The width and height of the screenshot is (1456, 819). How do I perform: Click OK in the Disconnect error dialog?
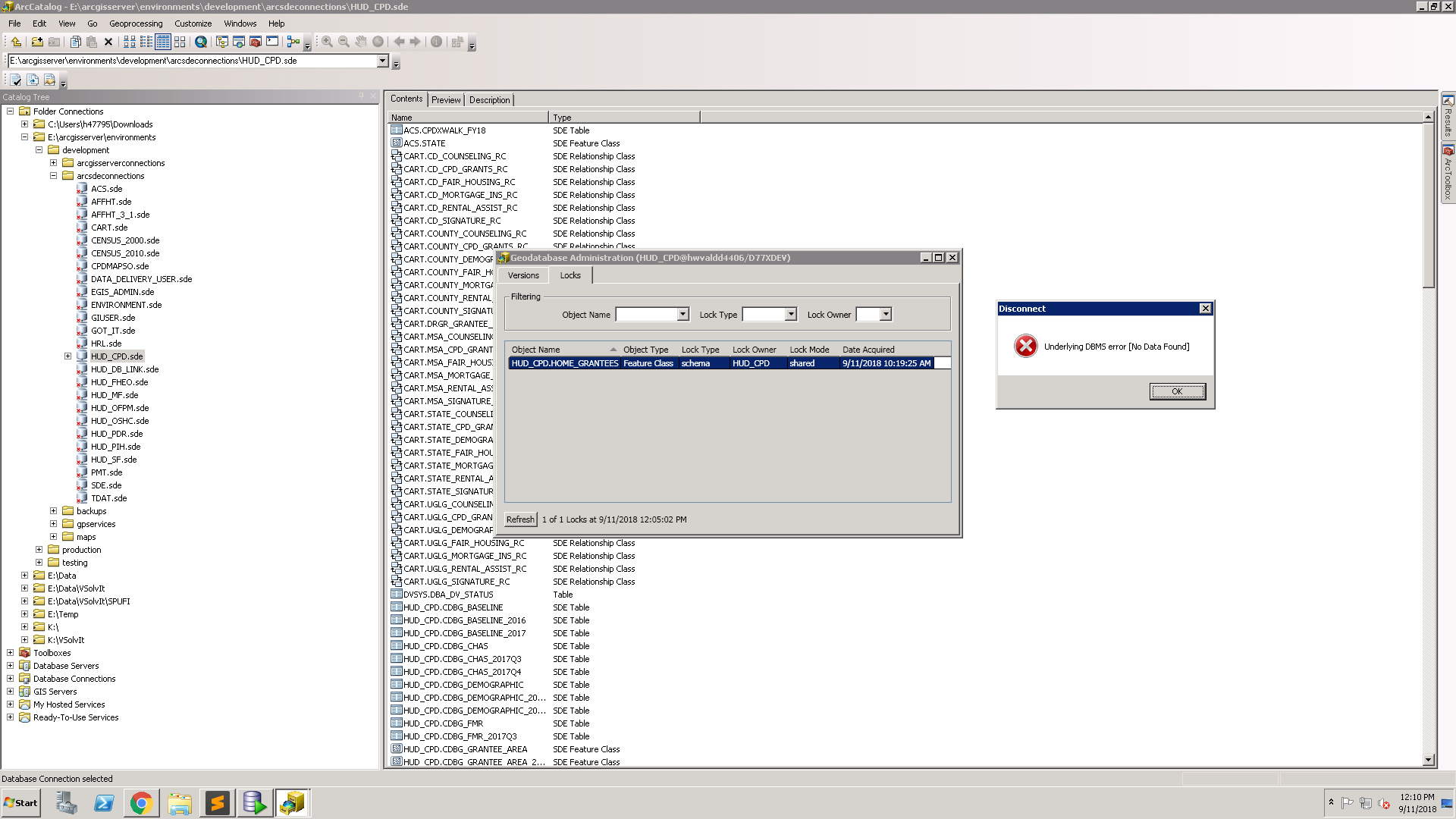[x=1177, y=392]
